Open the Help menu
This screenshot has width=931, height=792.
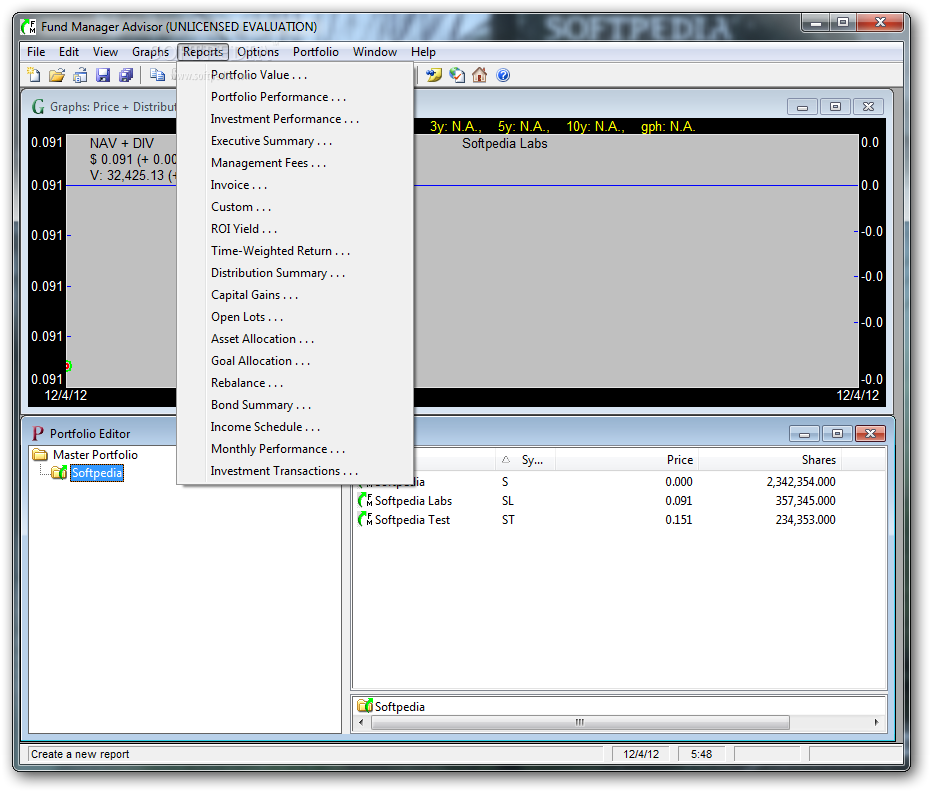[423, 52]
